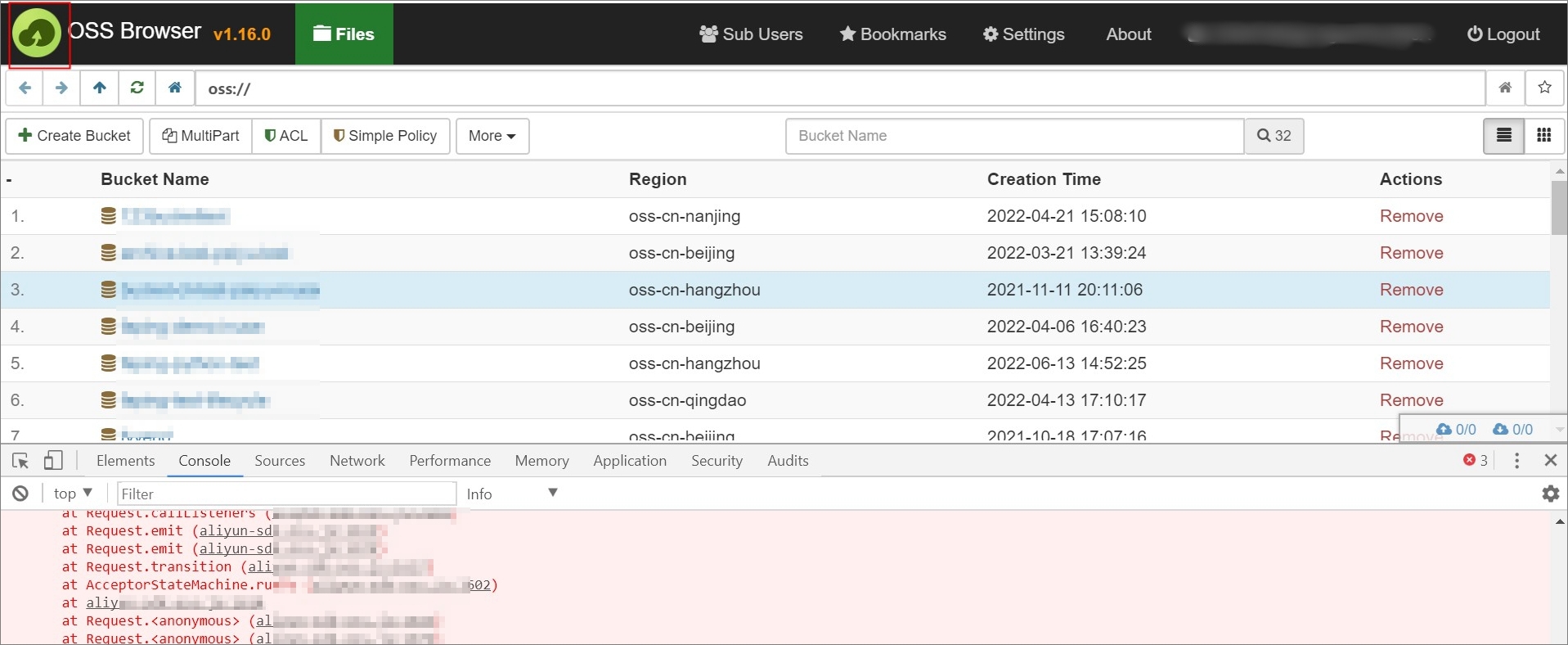Go back with the left arrow button
1568x645 pixels.
(x=25, y=88)
